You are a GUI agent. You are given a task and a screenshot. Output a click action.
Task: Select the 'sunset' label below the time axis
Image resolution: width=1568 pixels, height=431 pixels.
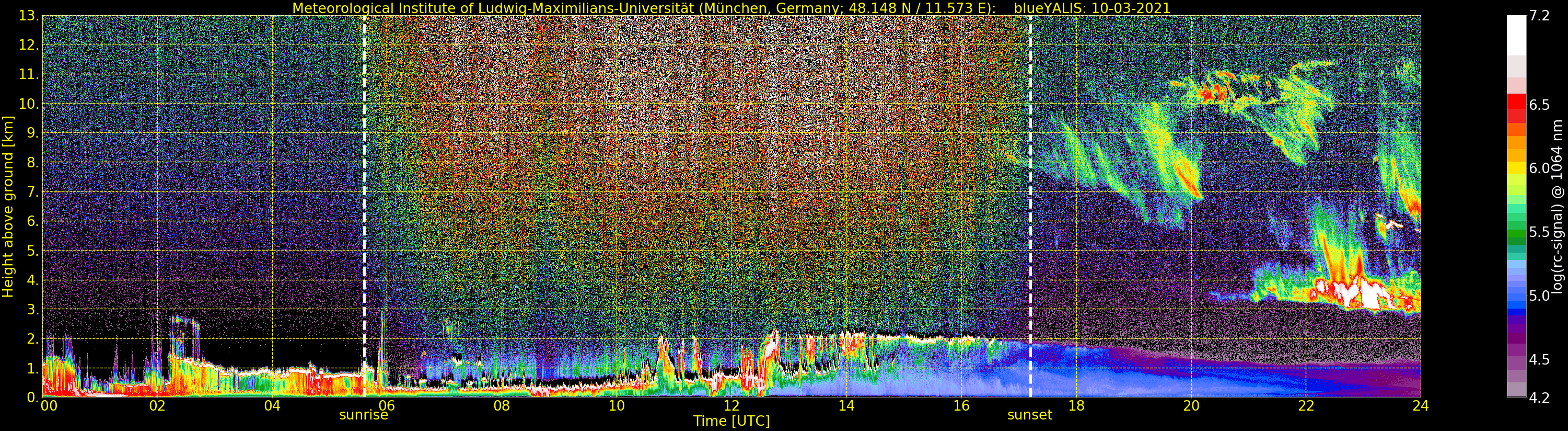(1030, 415)
